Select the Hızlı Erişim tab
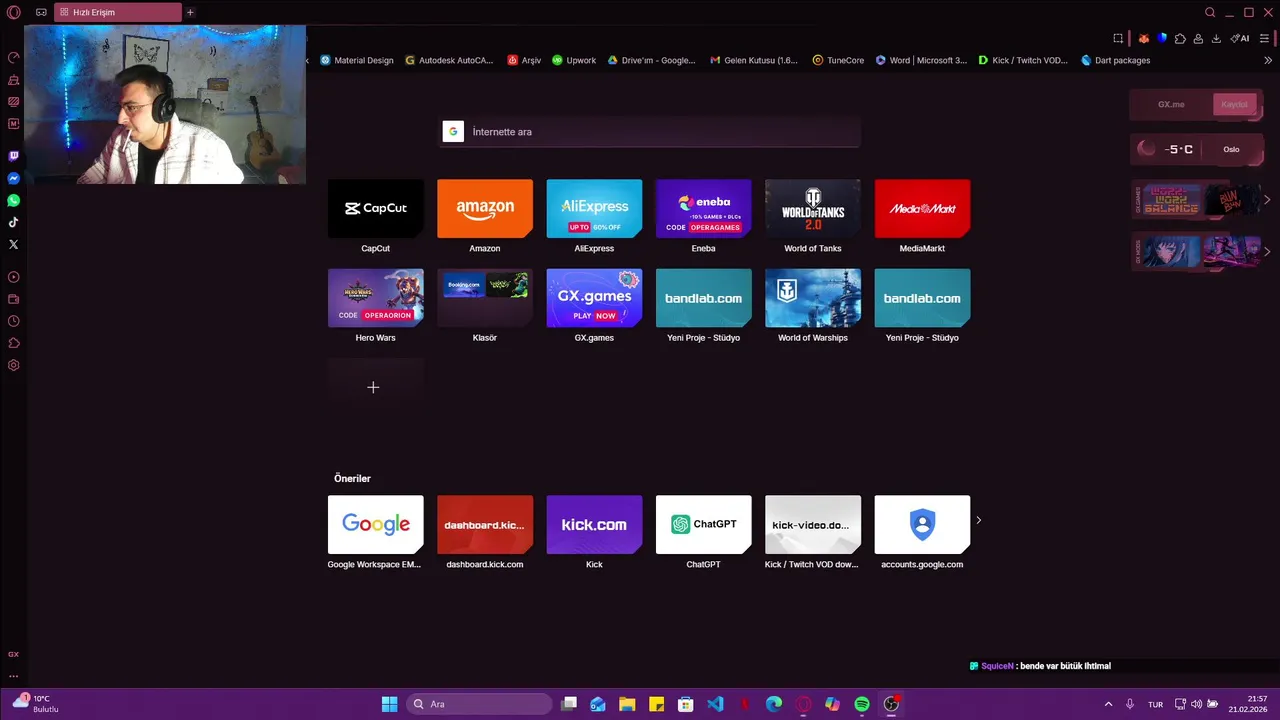This screenshot has width=1280, height=720. [x=118, y=12]
